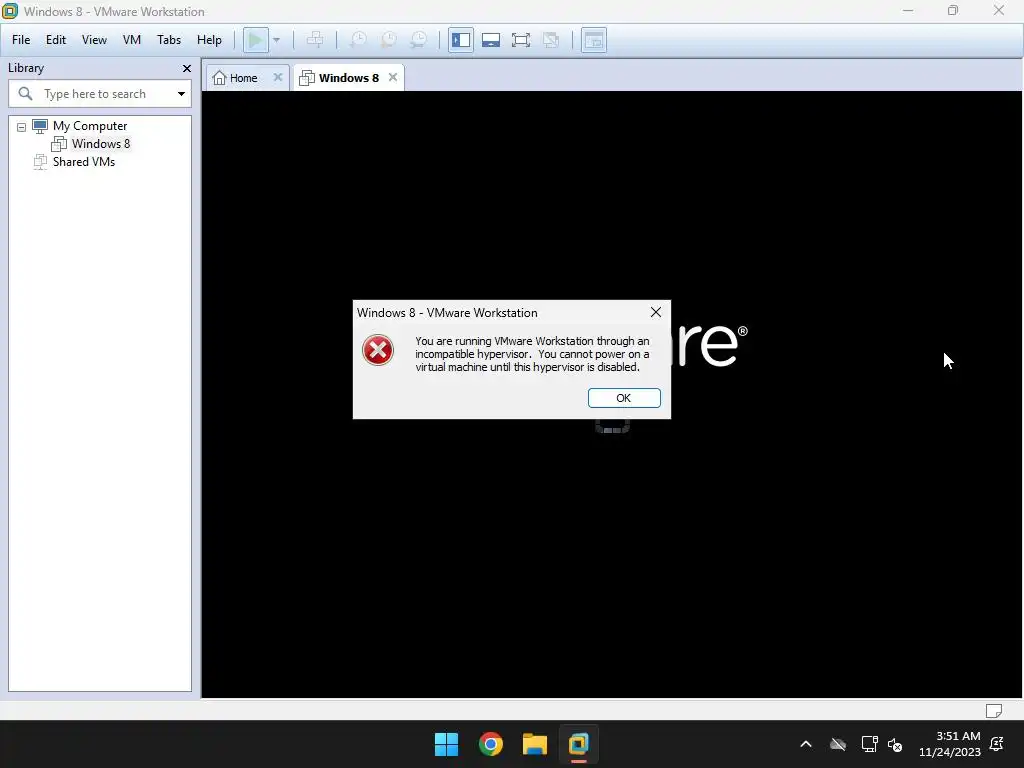Open the File menu
This screenshot has width=1024, height=768.
(21, 40)
